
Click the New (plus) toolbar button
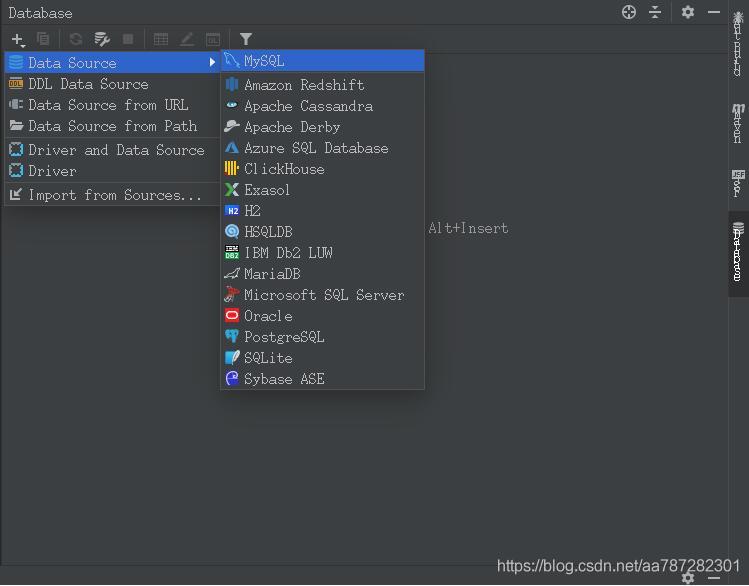click(x=17, y=39)
